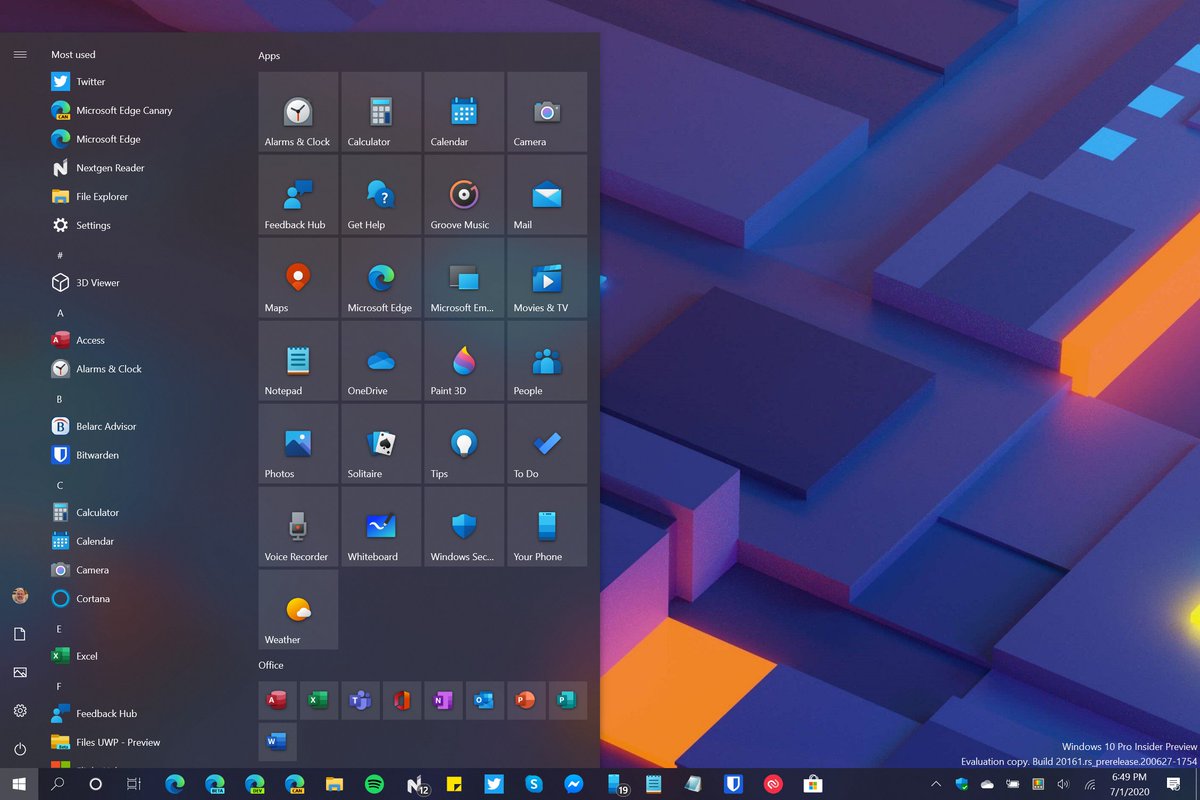Open the Notepad tile
Image resolution: width=1200 pixels, height=800 pixels.
pos(298,361)
